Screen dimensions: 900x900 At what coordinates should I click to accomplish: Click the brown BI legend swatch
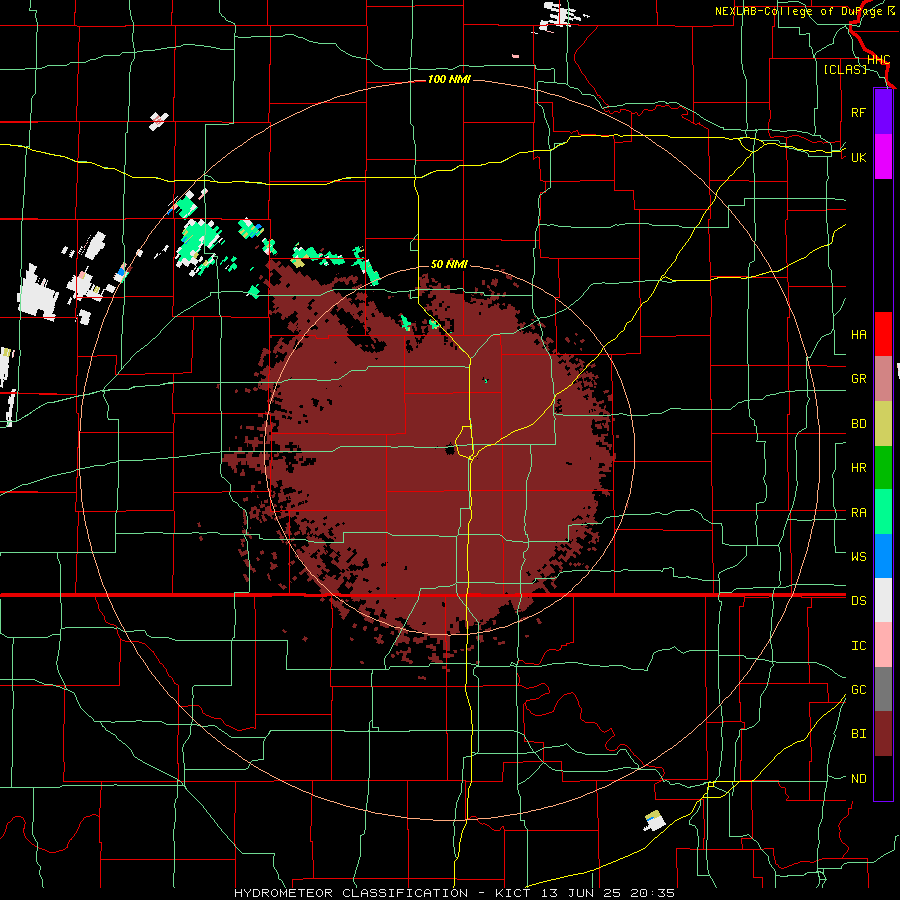coord(883,734)
